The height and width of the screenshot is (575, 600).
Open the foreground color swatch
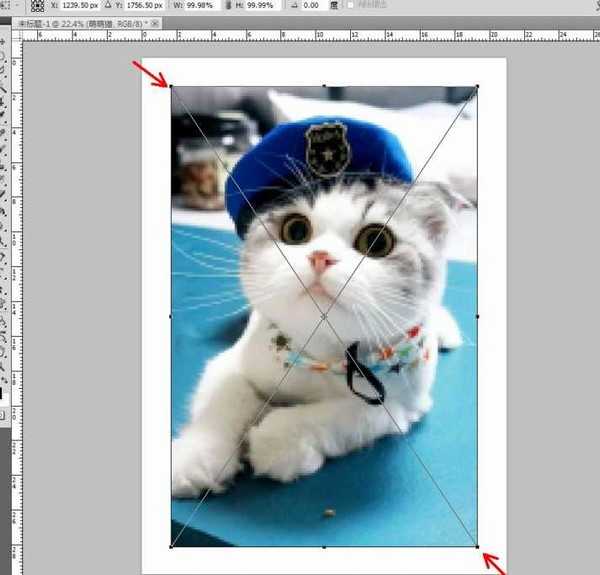[3, 392]
